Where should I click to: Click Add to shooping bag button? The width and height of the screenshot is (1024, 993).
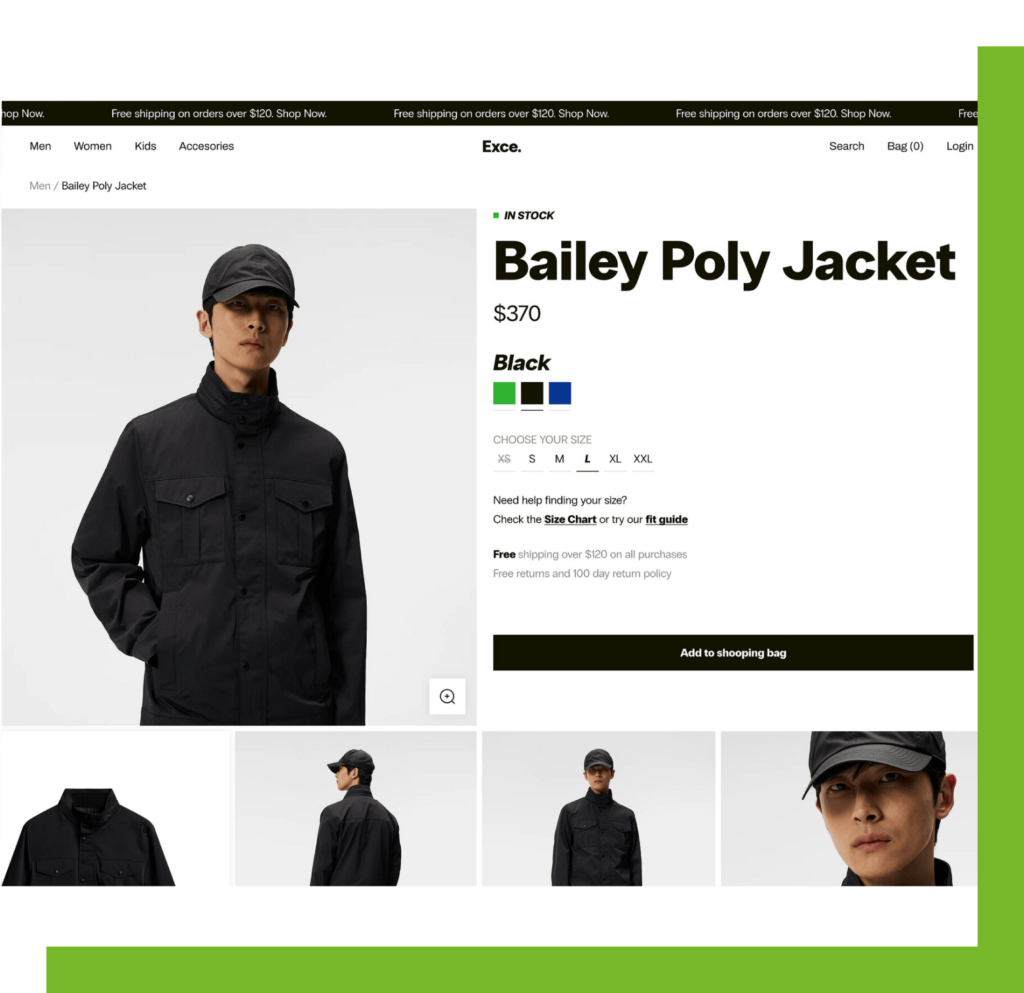(733, 653)
